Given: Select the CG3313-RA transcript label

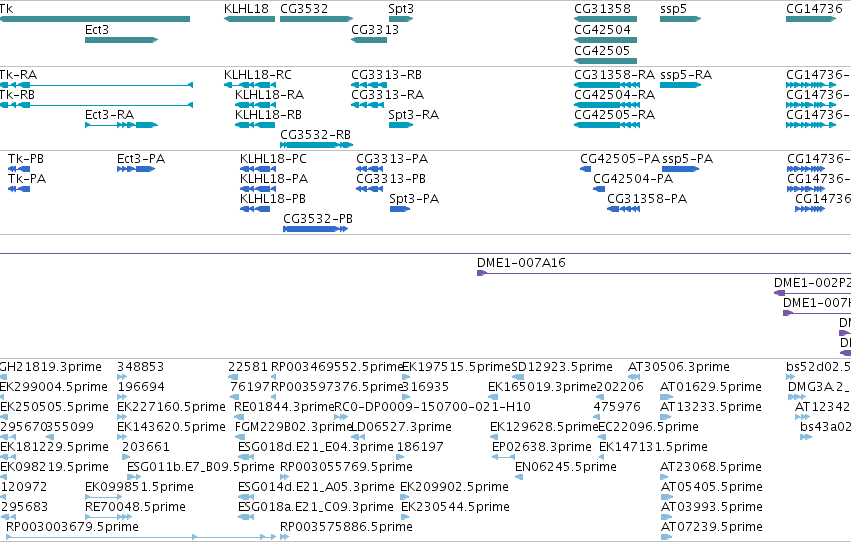Looking at the screenshot, I should coord(388,95).
